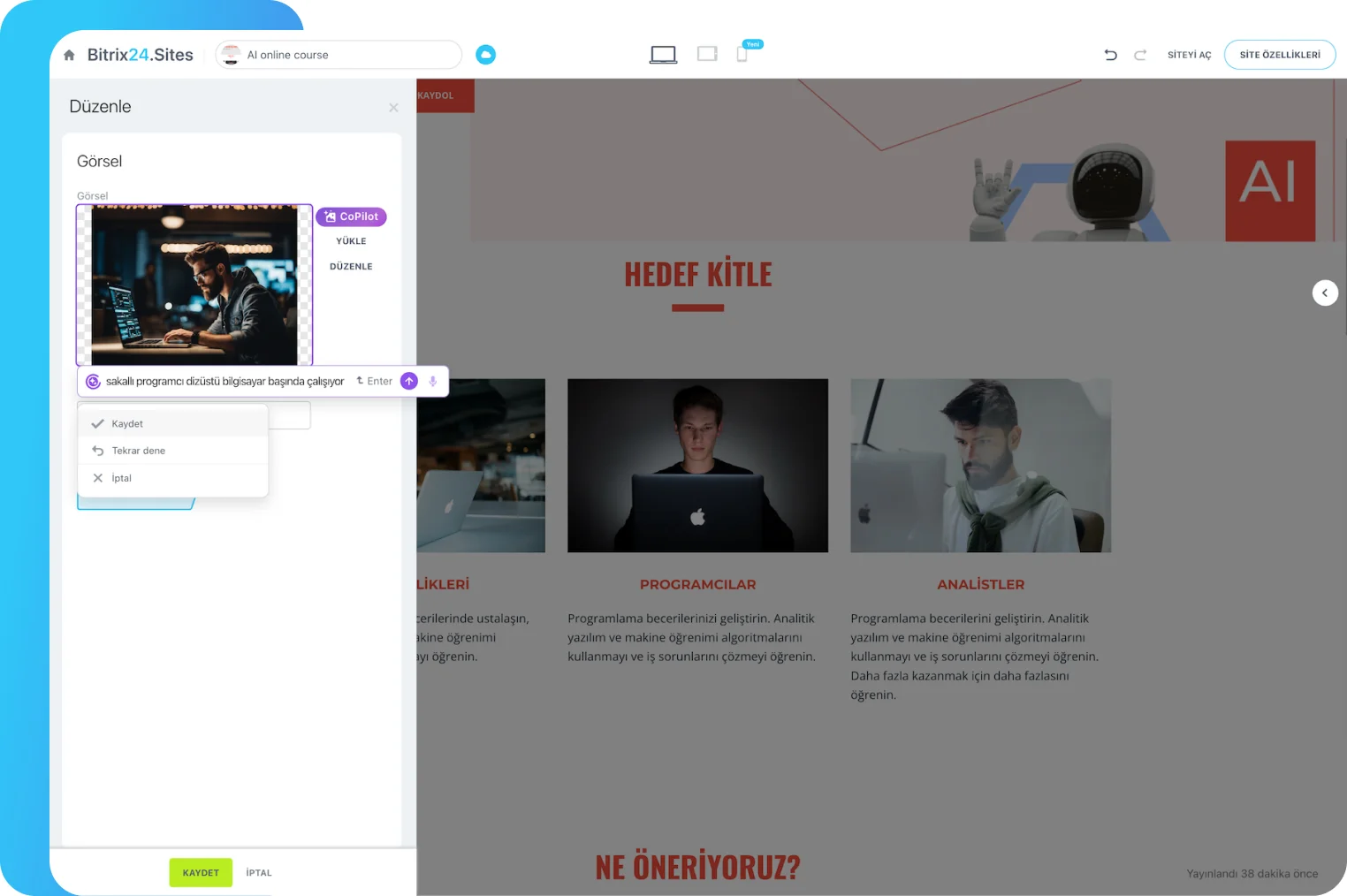The width and height of the screenshot is (1347, 896).
Task: Click the blue cloud save icon
Action: click(485, 54)
